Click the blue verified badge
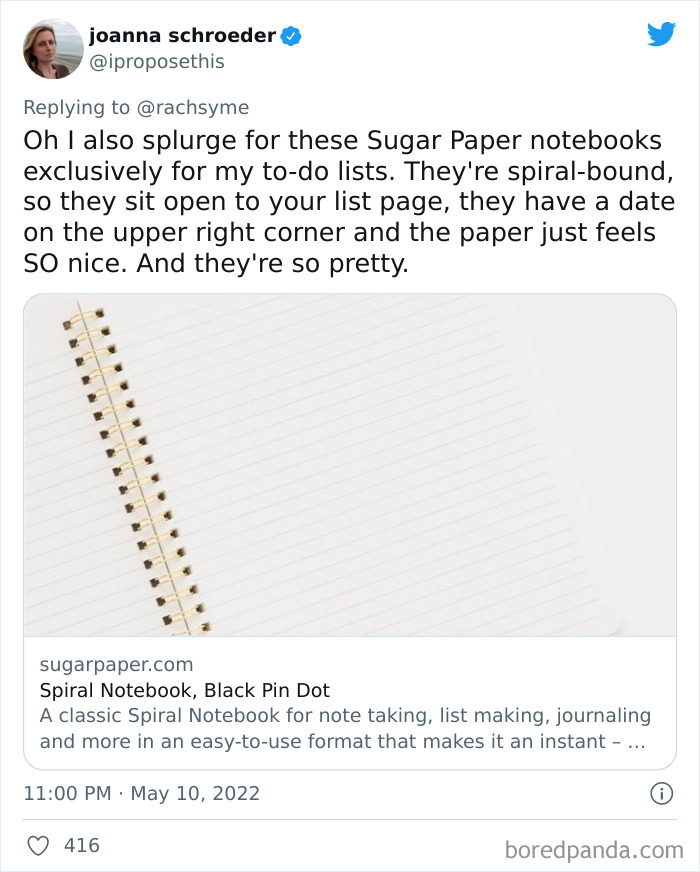The height and width of the screenshot is (872, 700). pos(291,37)
